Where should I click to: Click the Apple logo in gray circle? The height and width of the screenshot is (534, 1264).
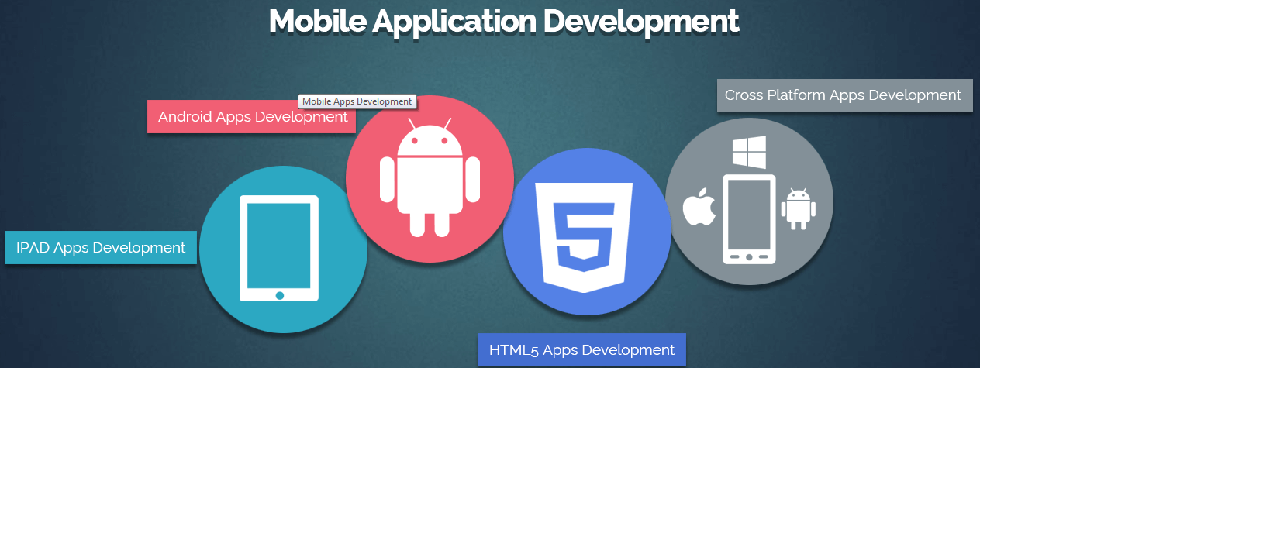(x=699, y=208)
